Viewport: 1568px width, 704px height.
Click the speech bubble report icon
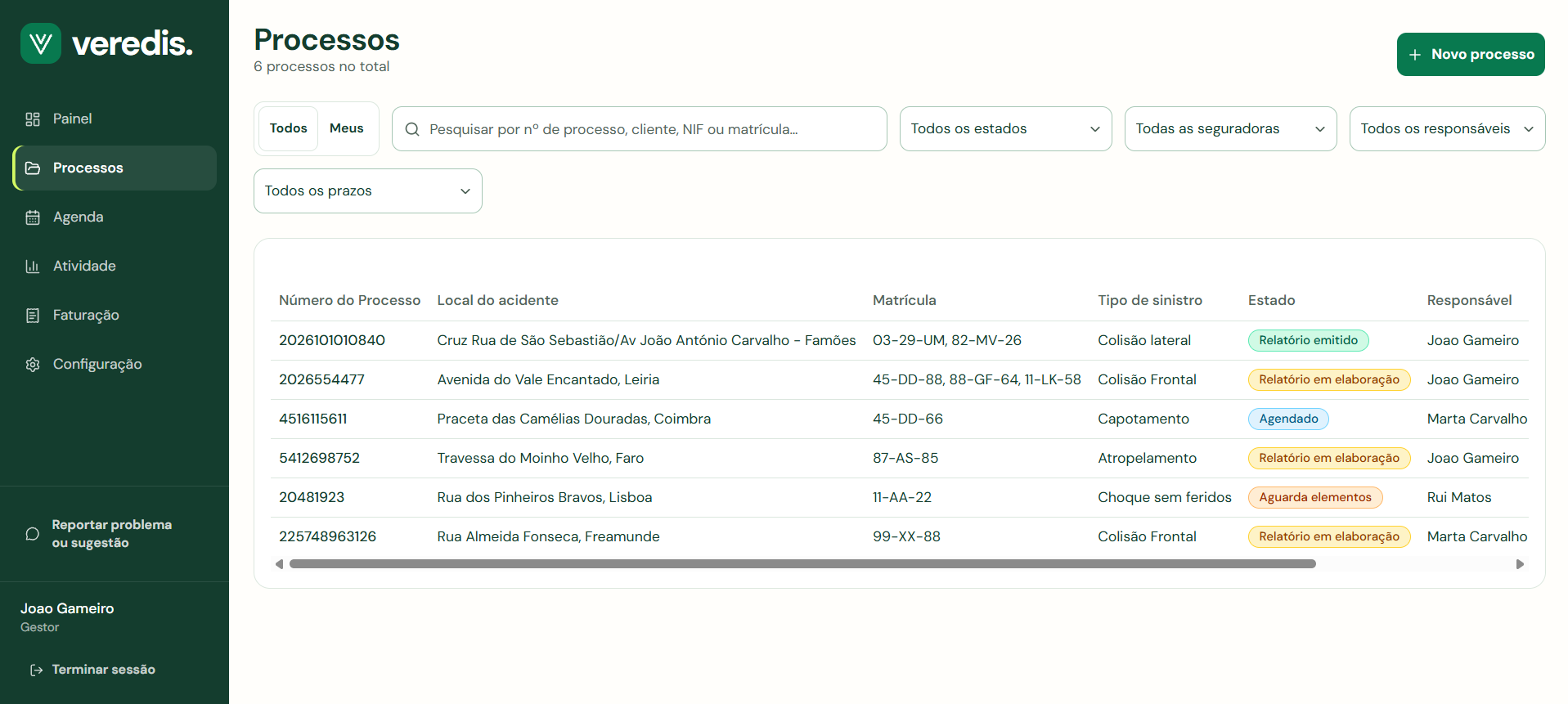click(33, 534)
